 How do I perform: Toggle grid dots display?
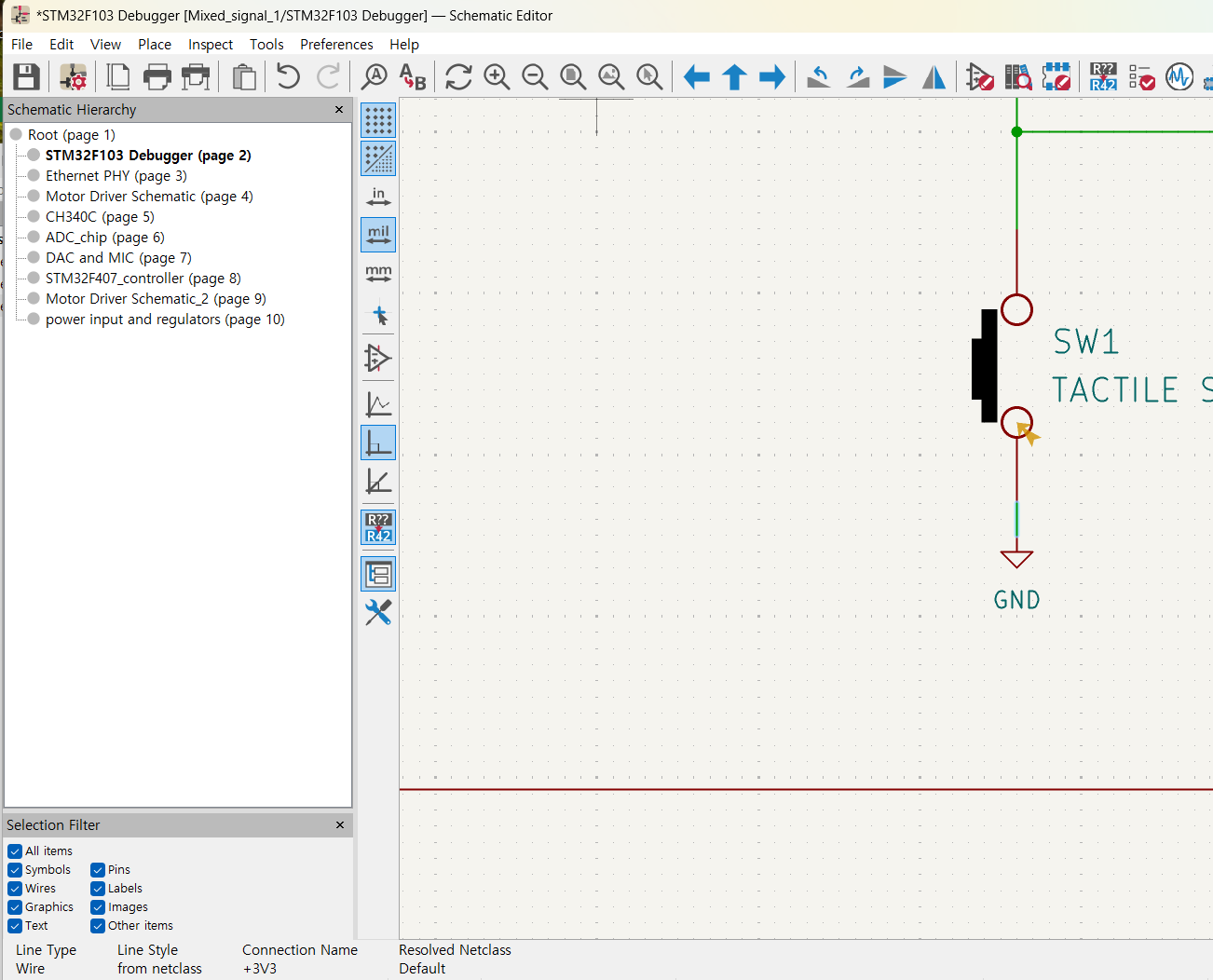point(378,120)
